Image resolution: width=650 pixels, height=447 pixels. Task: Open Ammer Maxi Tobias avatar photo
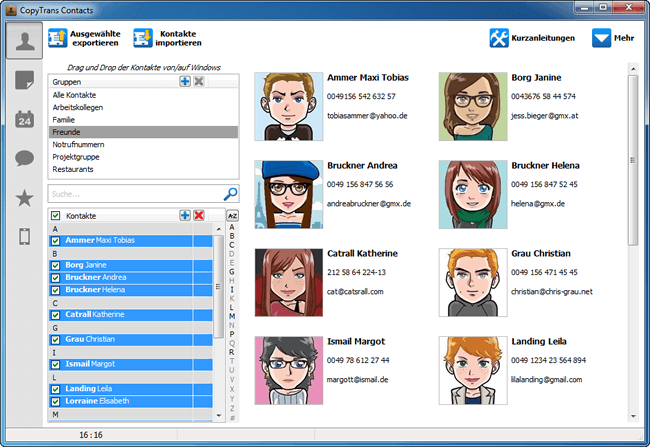pos(289,107)
